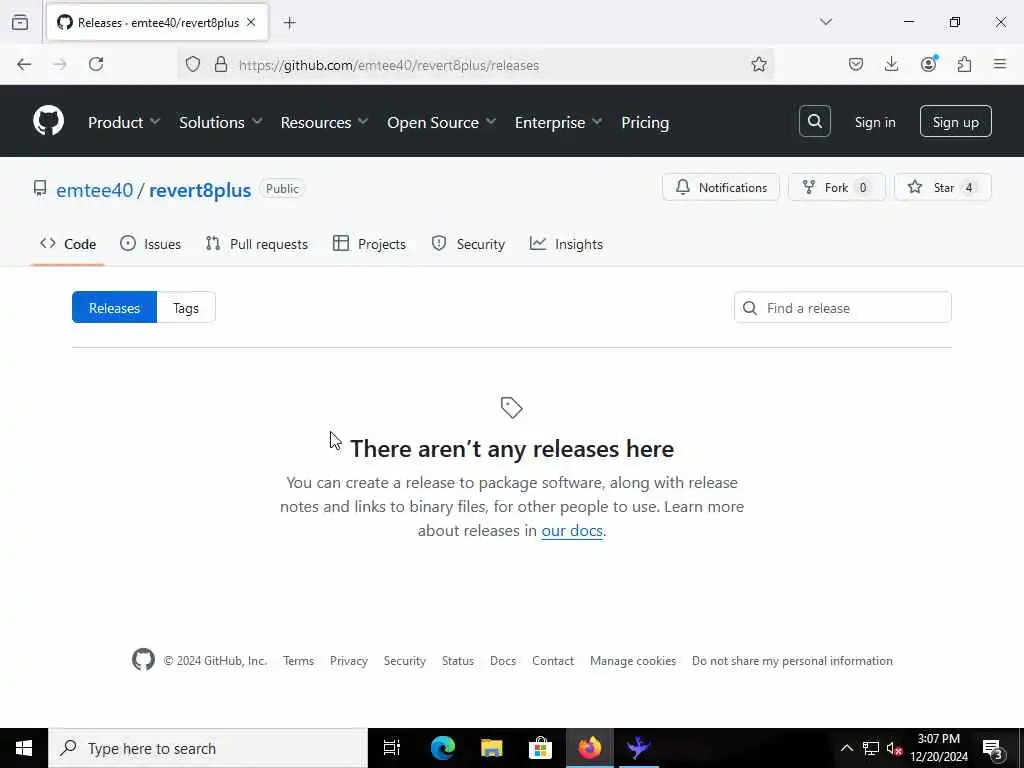Image resolution: width=1024 pixels, height=768 pixels.
Task: Expand the Product menu
Action: 124,122
